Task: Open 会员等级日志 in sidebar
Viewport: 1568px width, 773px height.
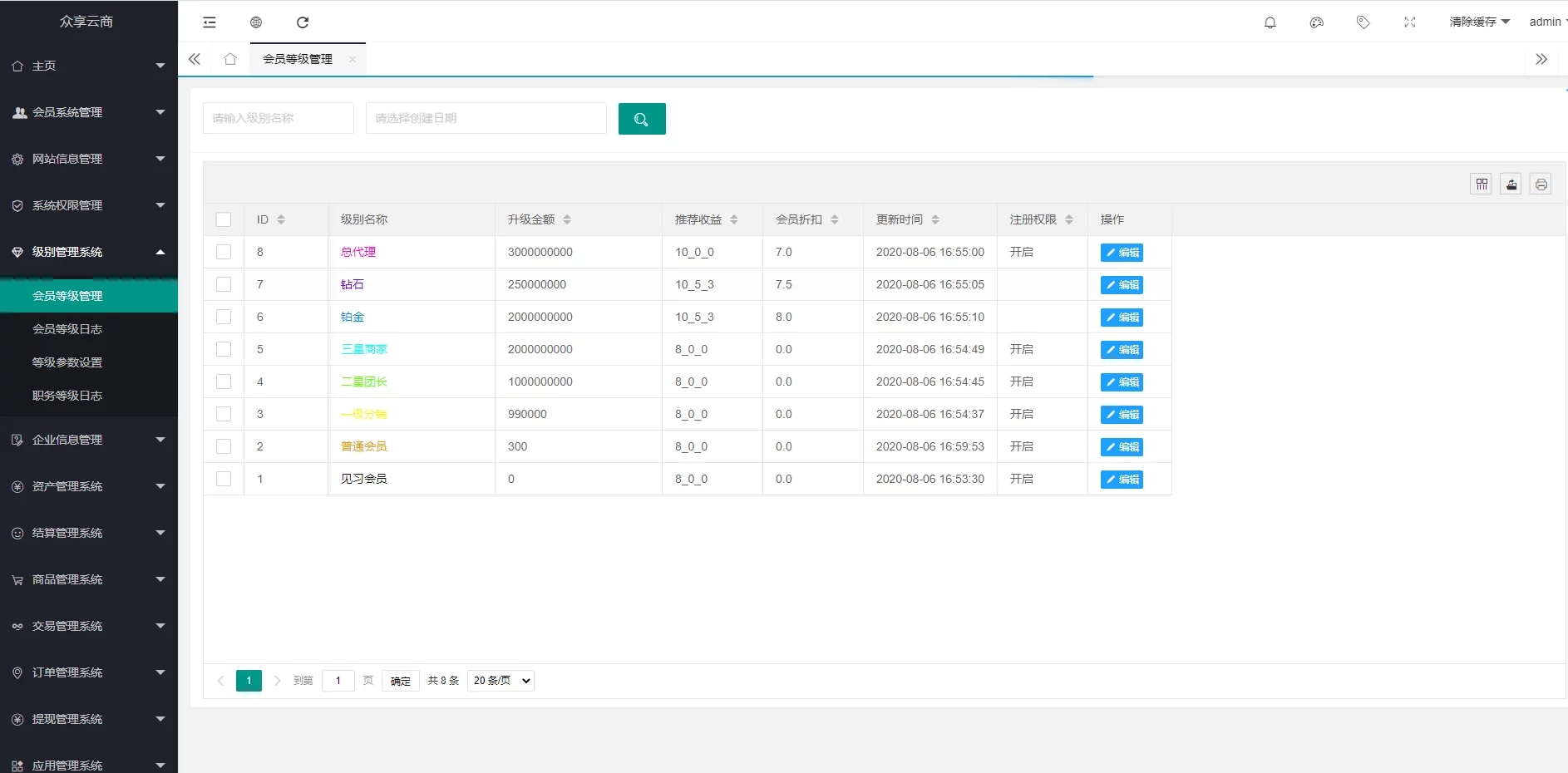Action: (67, 329)
